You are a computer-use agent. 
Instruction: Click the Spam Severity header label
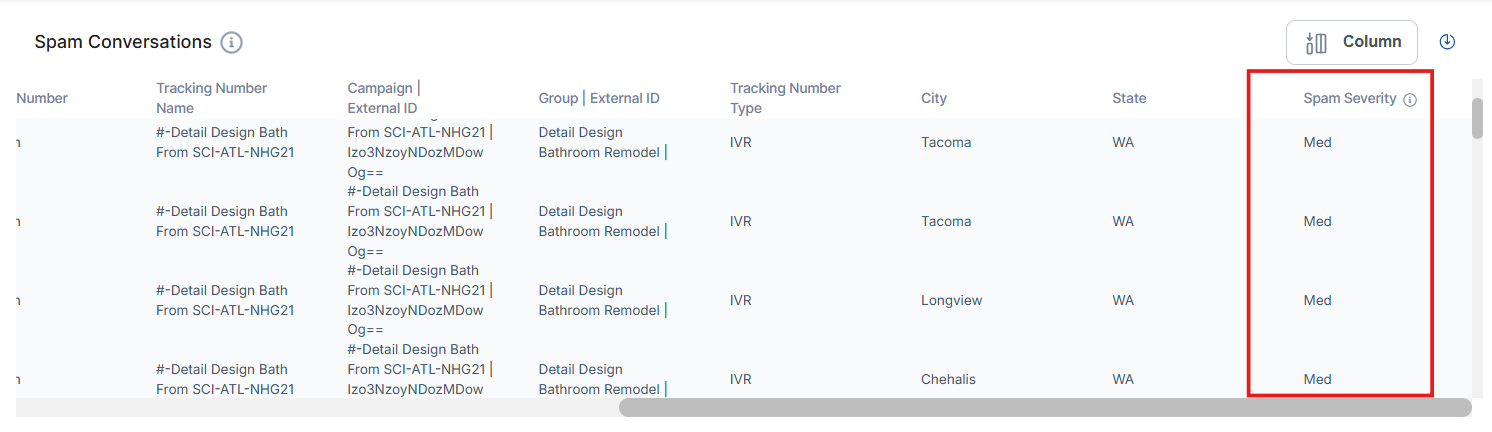click(1349, 98)
